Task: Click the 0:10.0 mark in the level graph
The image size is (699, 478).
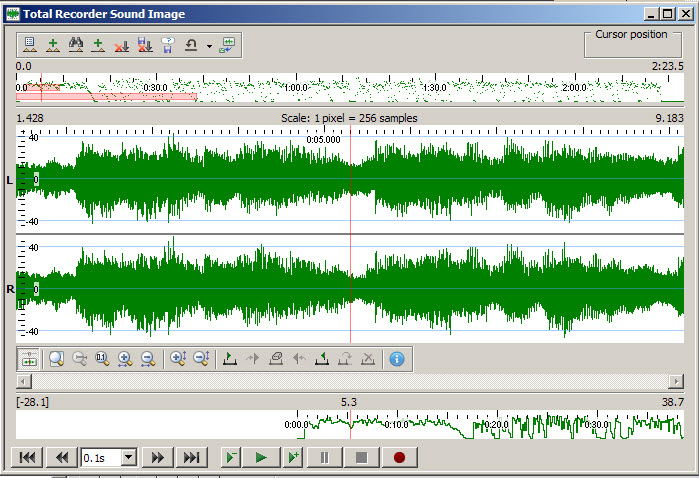Action: 396,425
